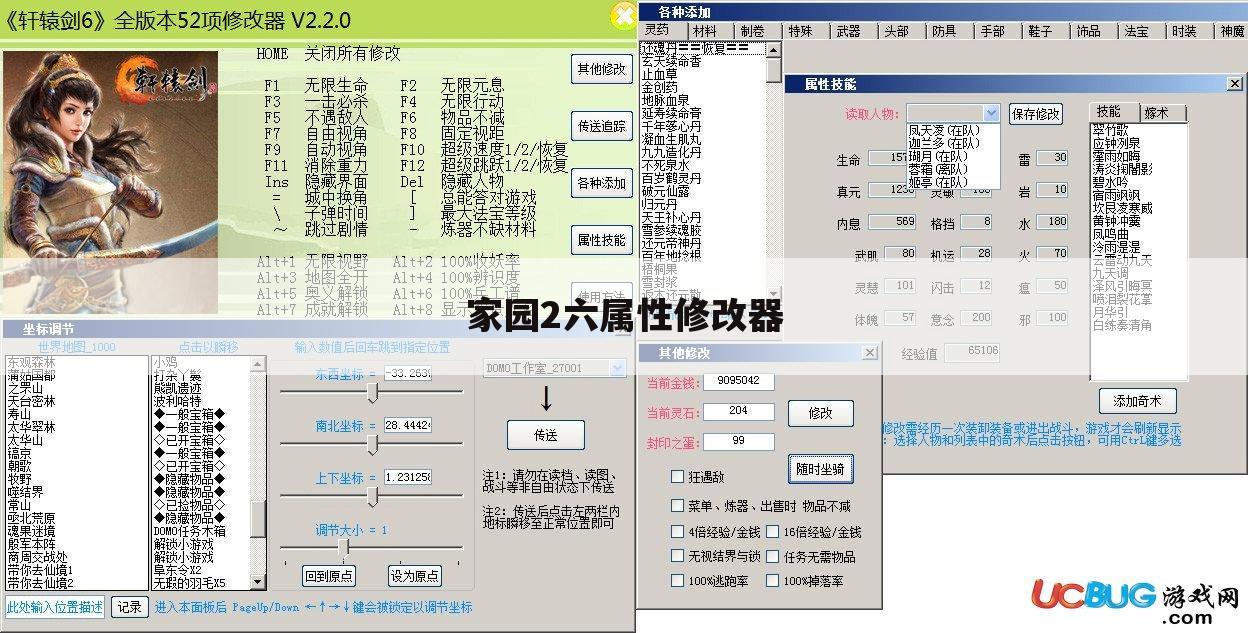Click the 传送 teleport button
The height and width of the screenshot is (633, 1248).
pyautogui.click(x=546, y=435)
